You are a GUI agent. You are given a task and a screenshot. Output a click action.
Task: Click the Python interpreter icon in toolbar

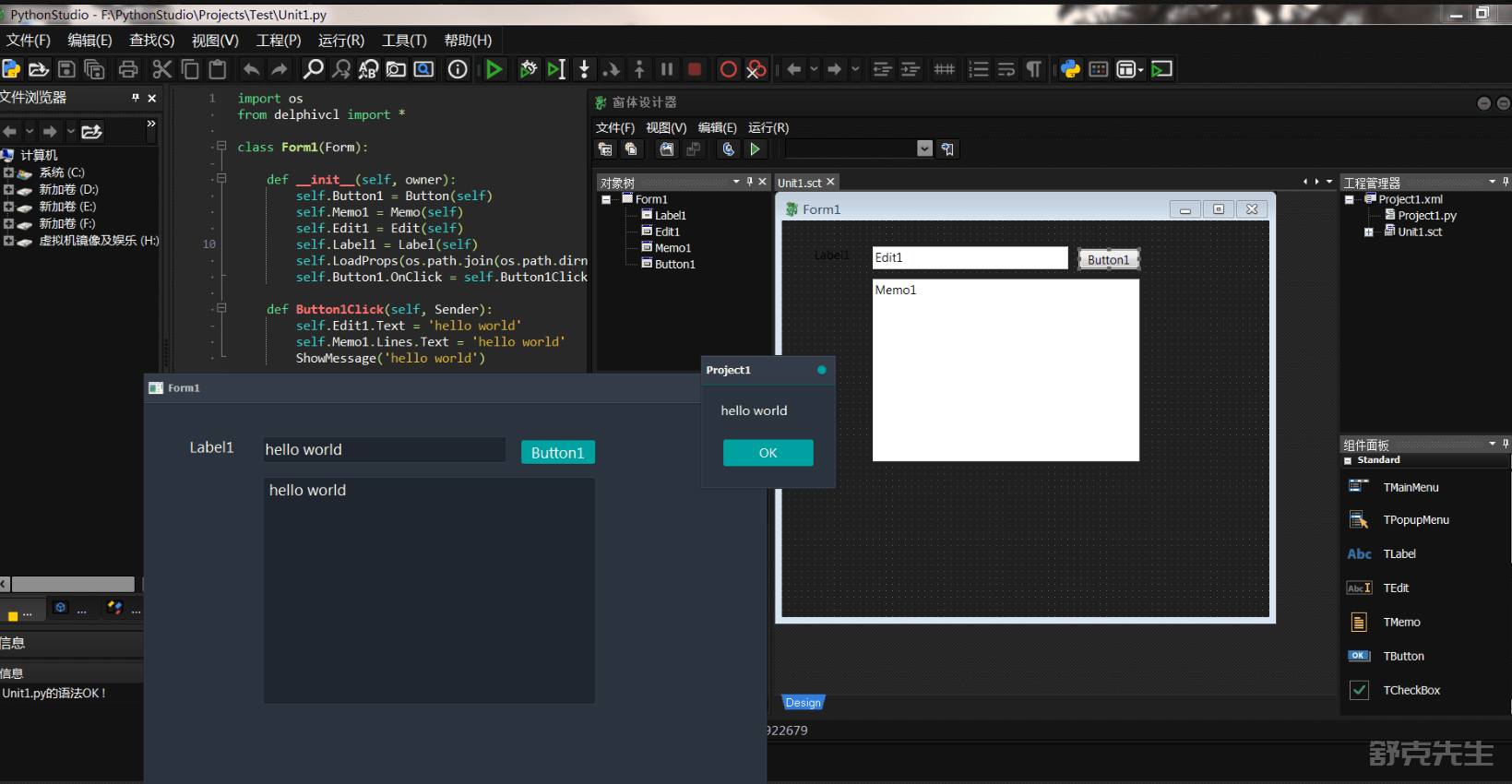tap(1070, 69)
